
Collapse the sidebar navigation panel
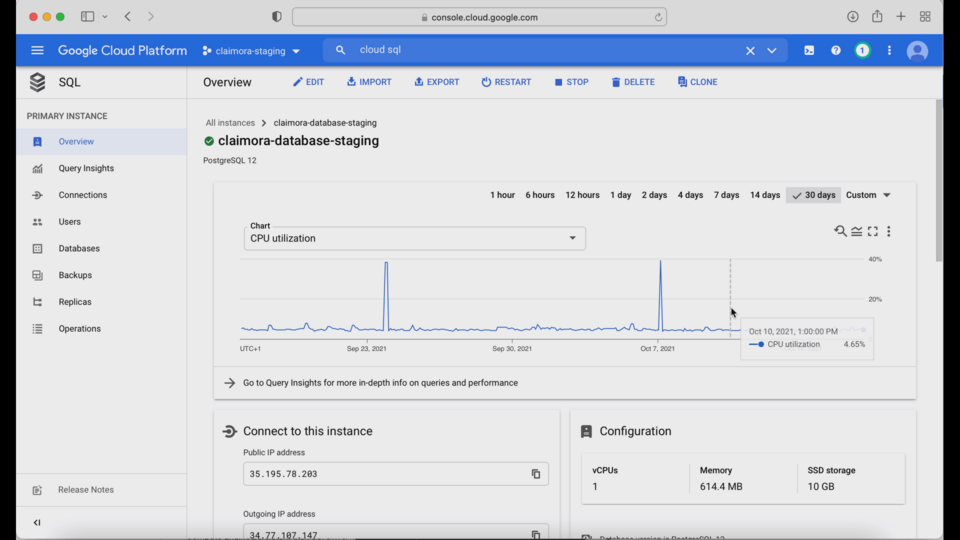[37, 522]
